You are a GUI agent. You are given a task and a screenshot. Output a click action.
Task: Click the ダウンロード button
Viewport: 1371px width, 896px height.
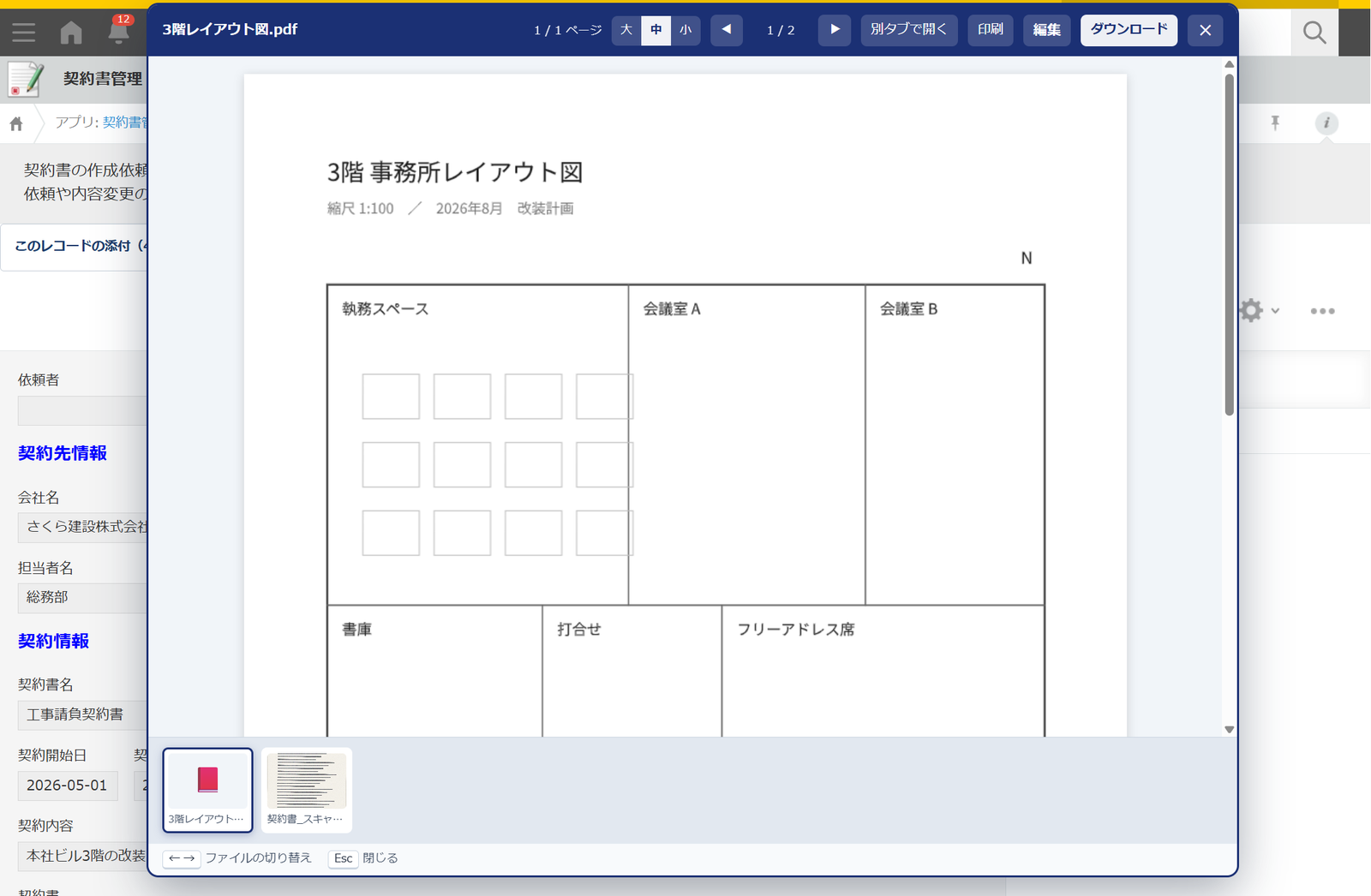tap(1129, 30)
